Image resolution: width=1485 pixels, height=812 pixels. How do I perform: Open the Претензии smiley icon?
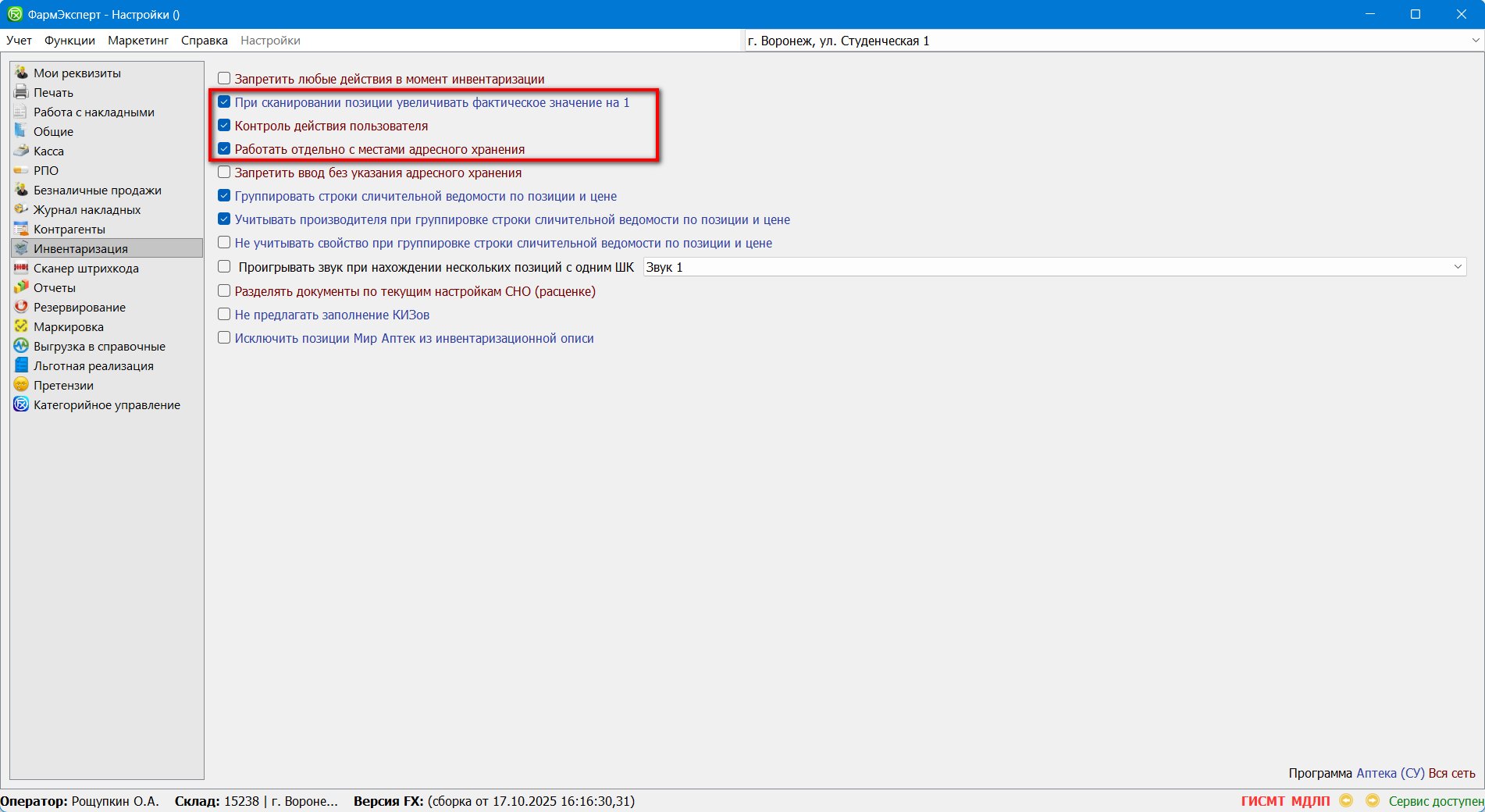(x=21, y=385)
